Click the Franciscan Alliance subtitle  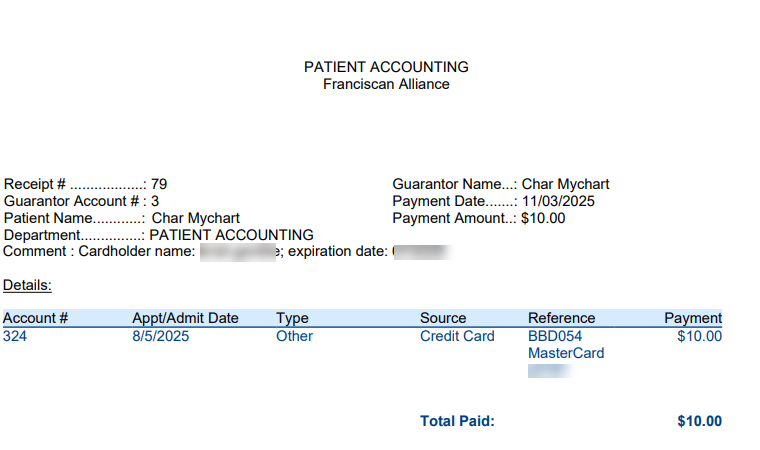coord(386,84)
